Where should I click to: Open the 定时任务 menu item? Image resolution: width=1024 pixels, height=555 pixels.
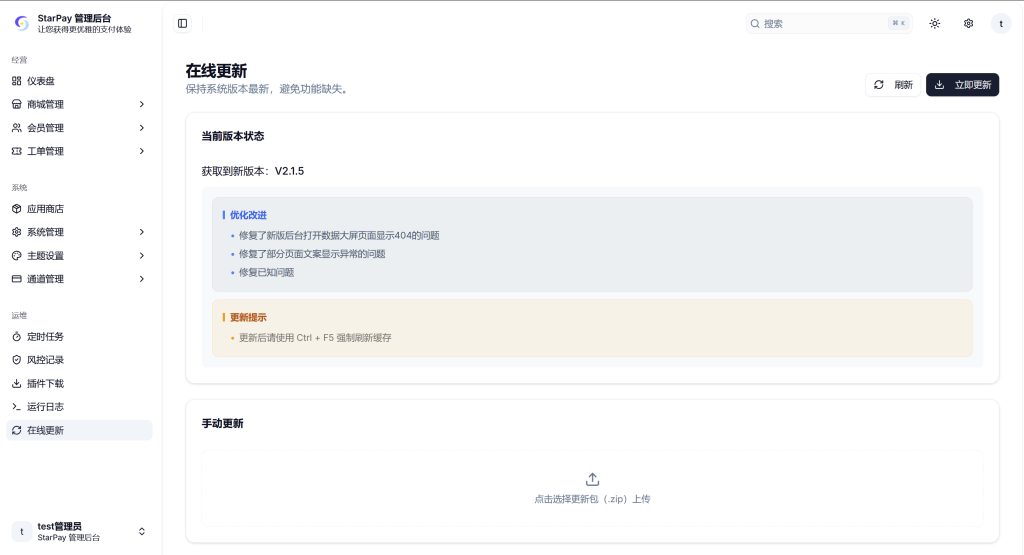click(x=79, y=337)
